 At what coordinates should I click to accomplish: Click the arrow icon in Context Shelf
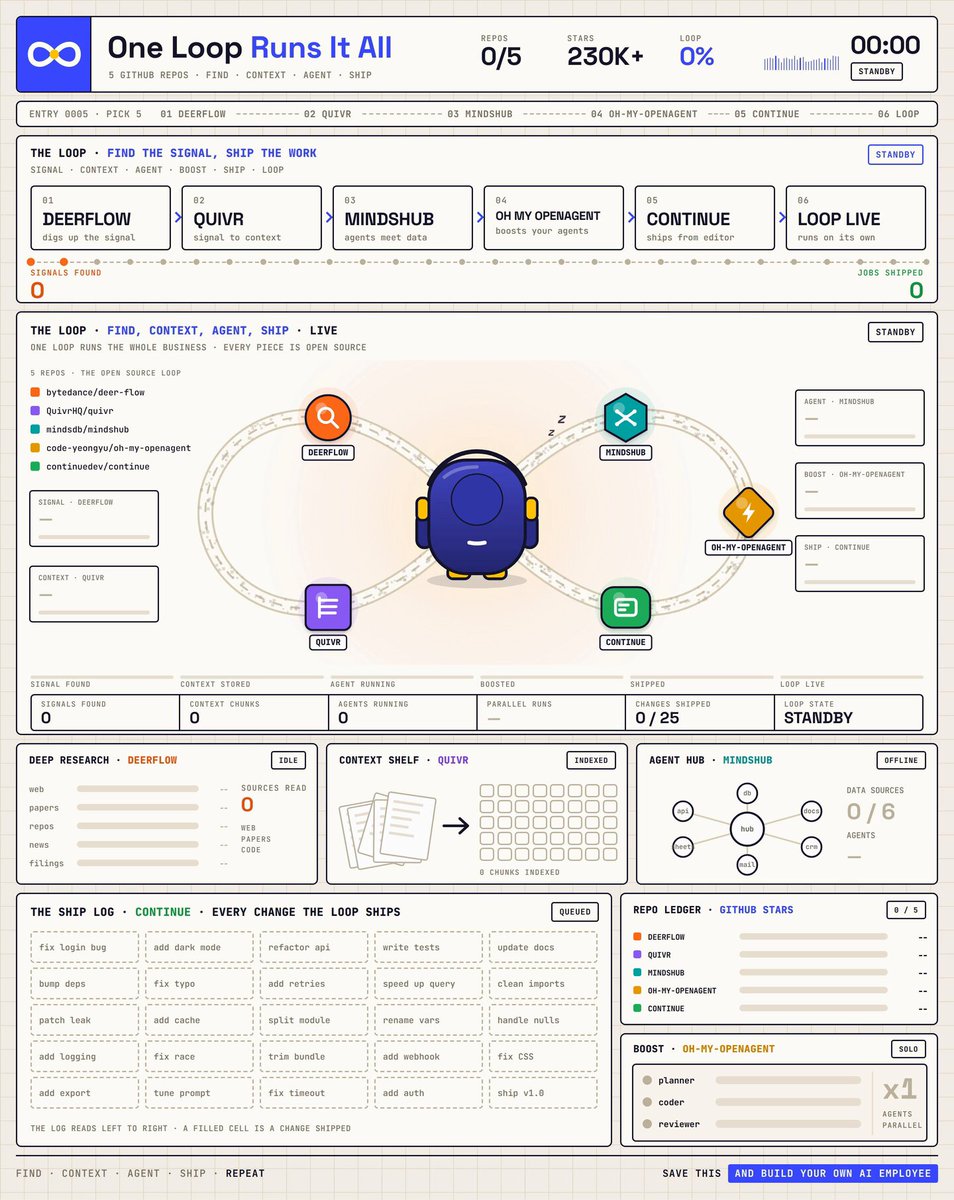(456, 826)
